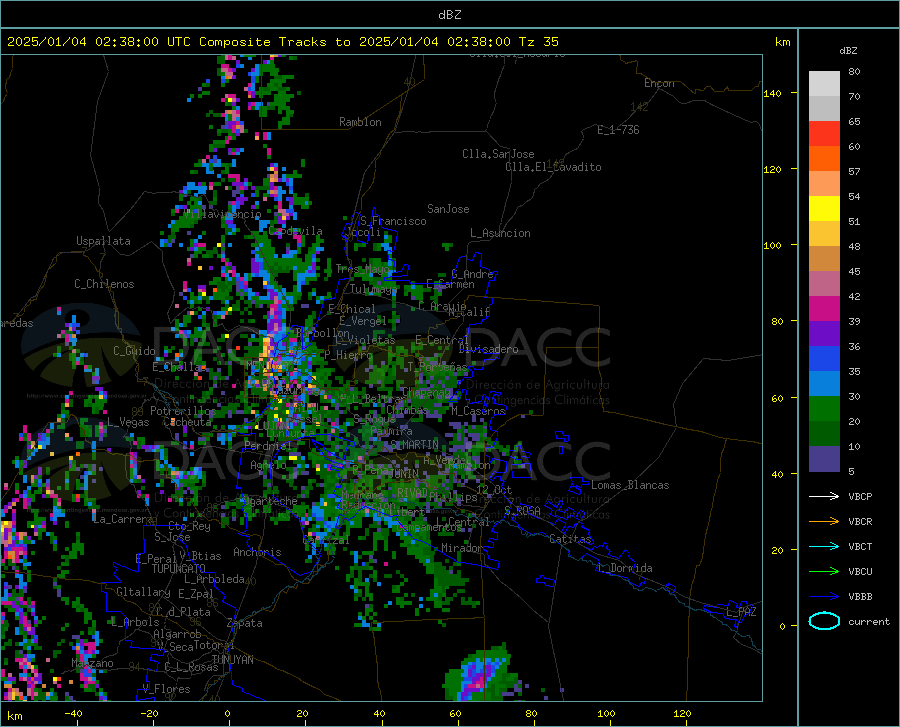Click the 'current' legend label
Viewport: 900px width, 727px height.
click(869, 621)
